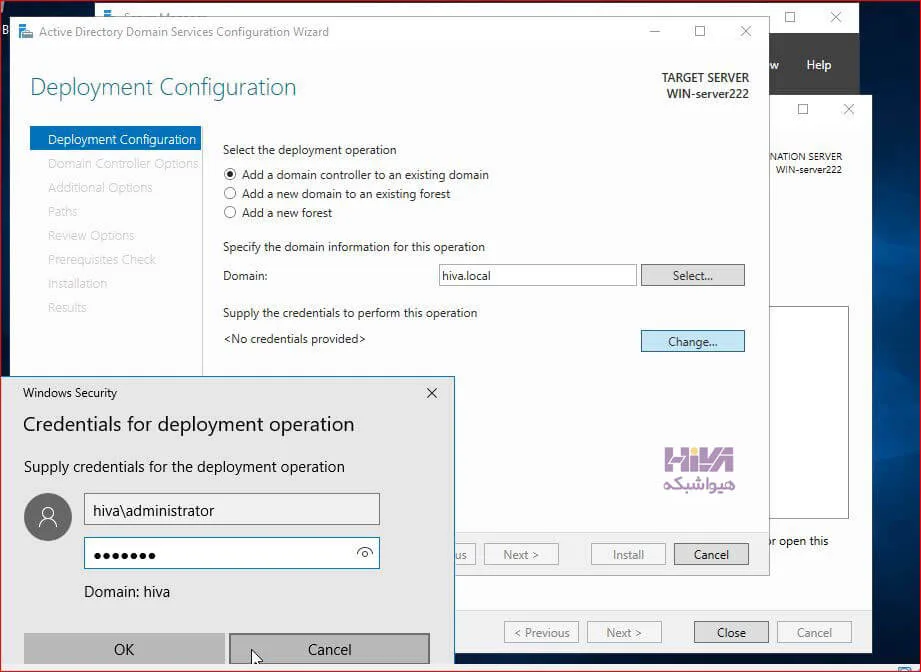This screenshot has height=672, width=921.
Task: Go to Additional Options step
Action: 100,187
